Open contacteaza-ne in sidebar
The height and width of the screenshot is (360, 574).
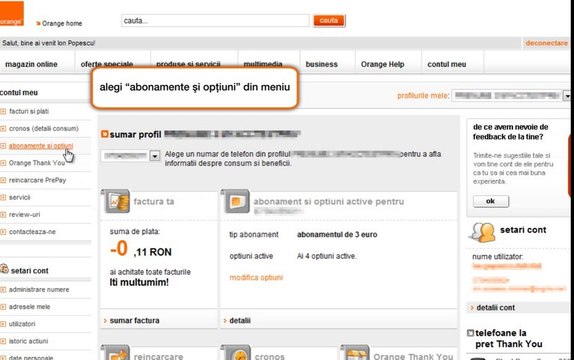(x=32, y=232)
